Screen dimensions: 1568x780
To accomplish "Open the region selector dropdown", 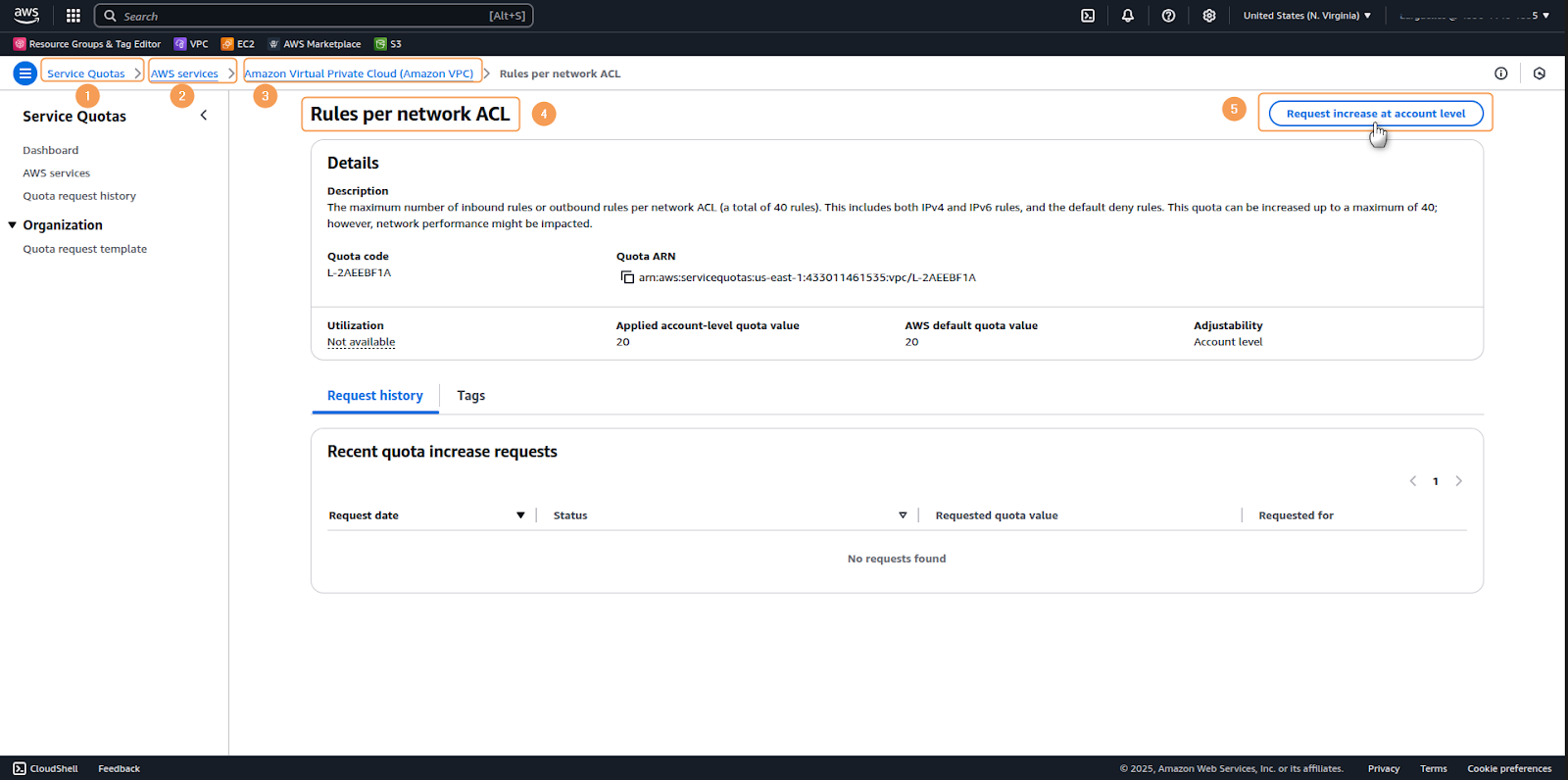I will point(1306,16).
